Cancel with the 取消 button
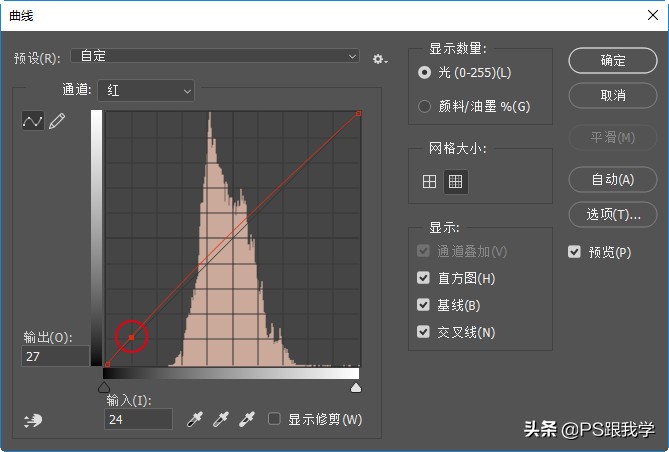The height and width of the screenshot is (452, 669). [x=613, y=95]
